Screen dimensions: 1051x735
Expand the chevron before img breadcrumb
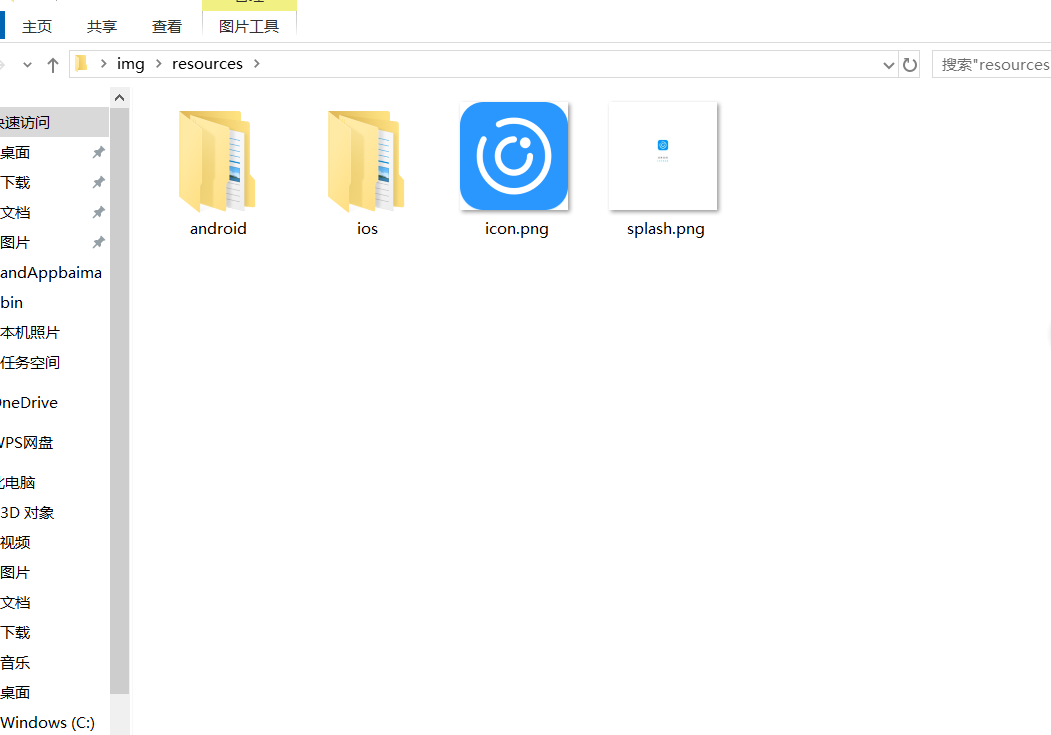tap(103, 64)
